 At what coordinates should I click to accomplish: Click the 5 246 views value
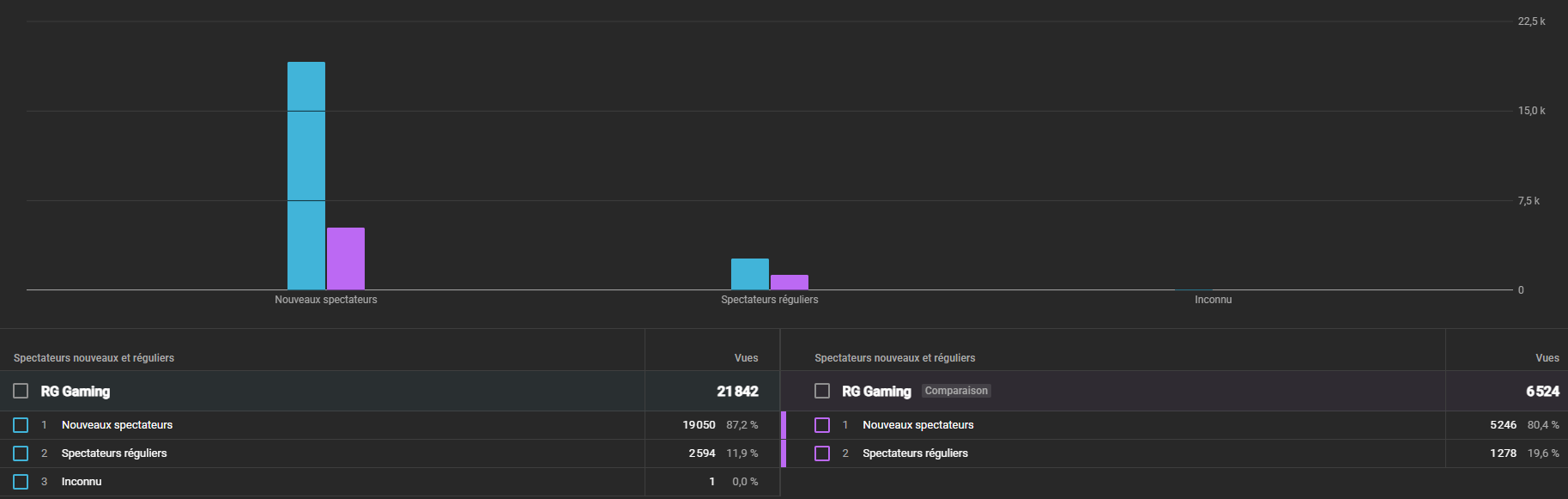(x=1504, y=425)
